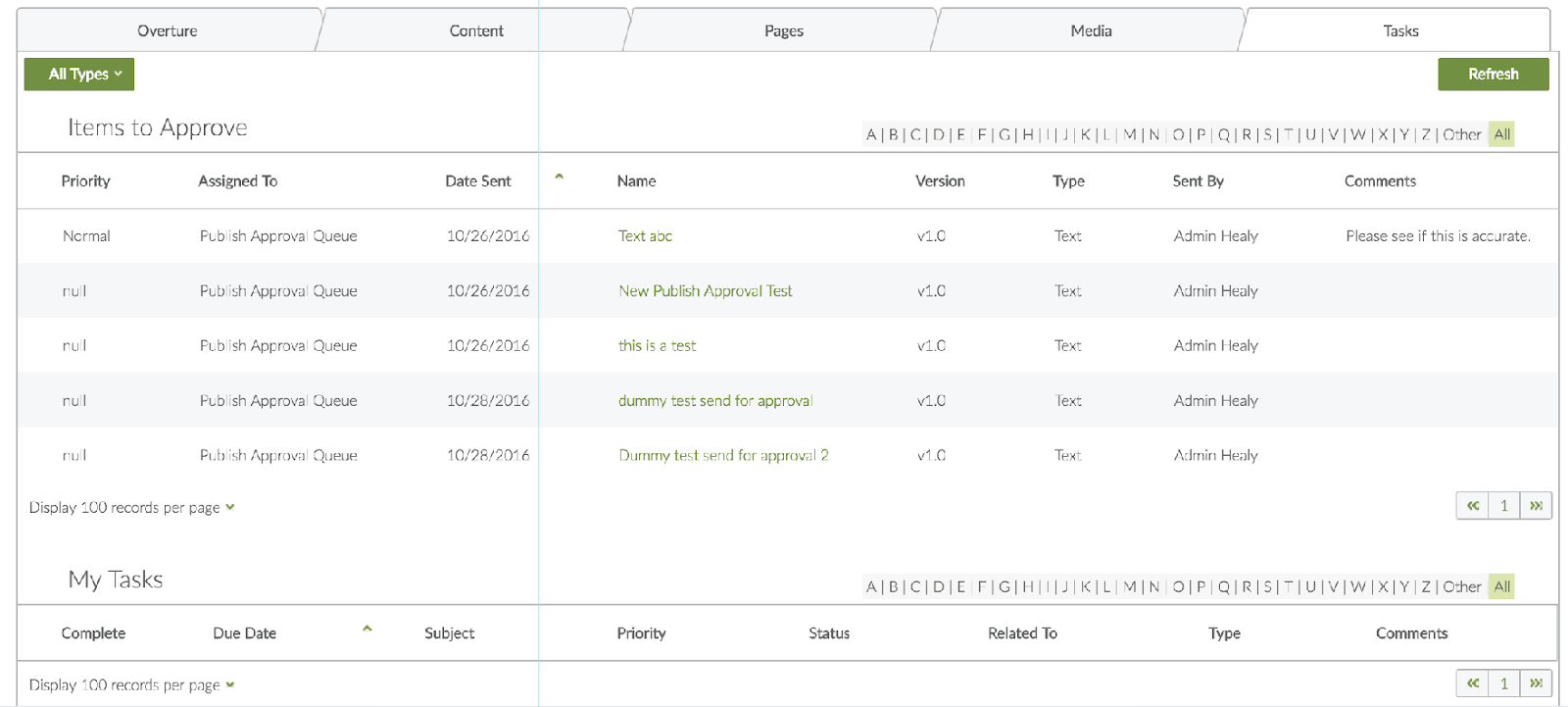Switch to the Overture tab

coord(167,31)
